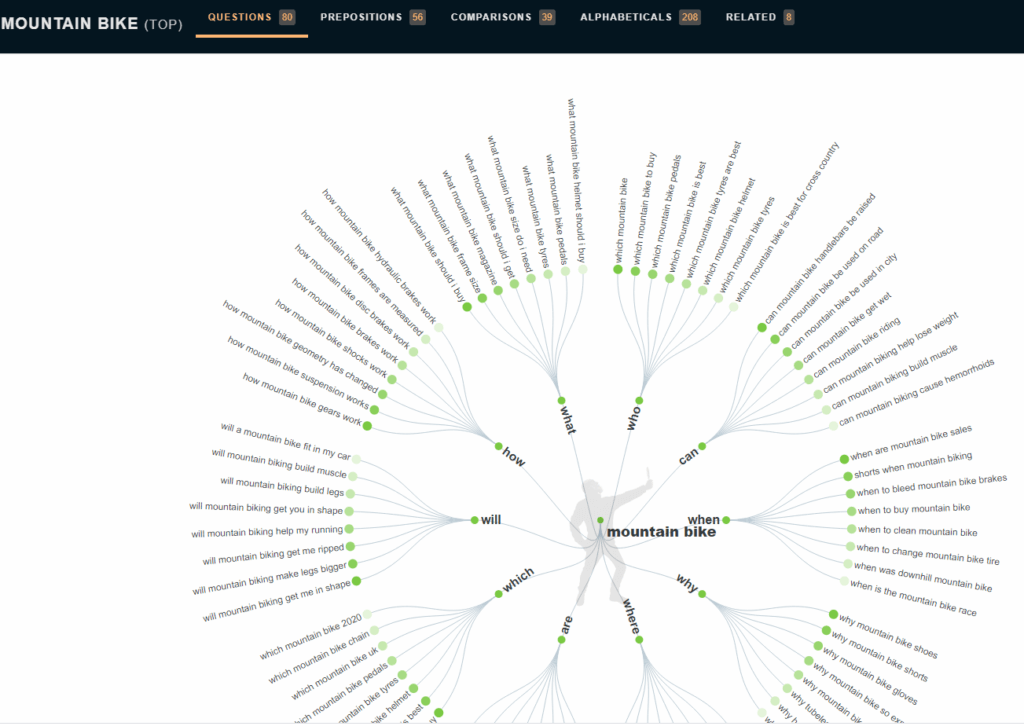The height and width of the screenshot is (726, 1024).
Task: Click 'can mountain biking cause hemorrhoids'
Action: point(916,392)
